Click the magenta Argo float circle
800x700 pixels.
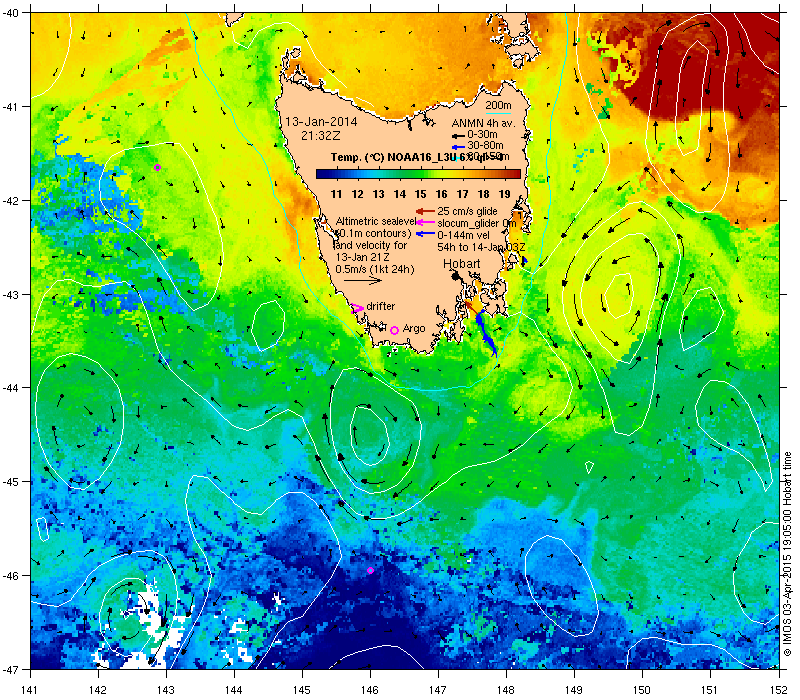tap(394, 330)
